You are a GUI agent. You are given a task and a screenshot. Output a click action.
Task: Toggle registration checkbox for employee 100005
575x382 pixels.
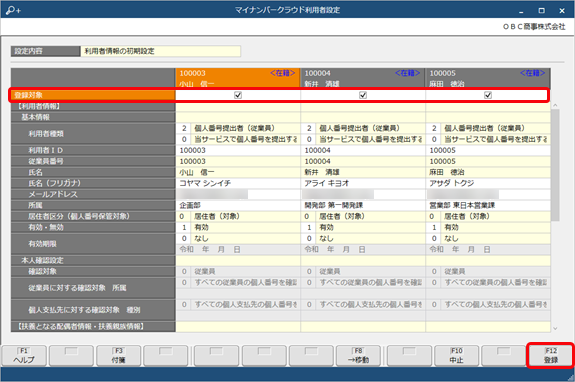click(488, 95)
